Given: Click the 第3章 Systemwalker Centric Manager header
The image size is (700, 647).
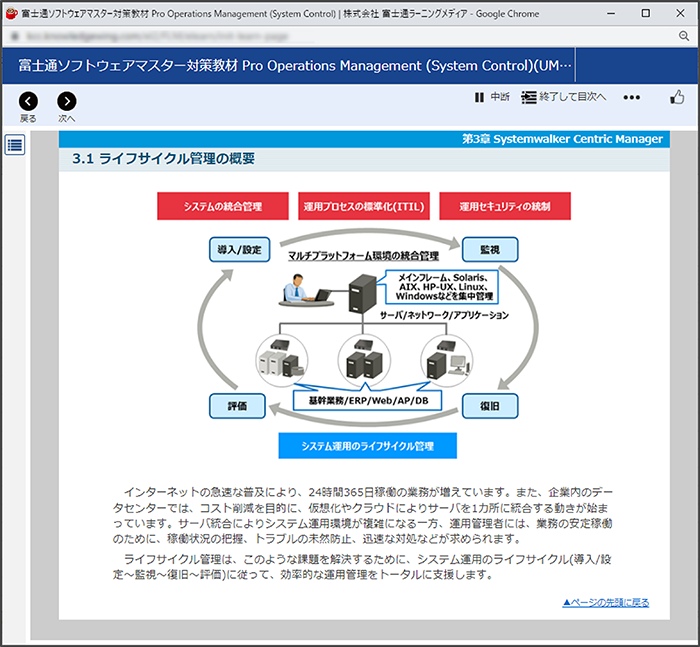Looking at the screenshot, I should 562,139.
